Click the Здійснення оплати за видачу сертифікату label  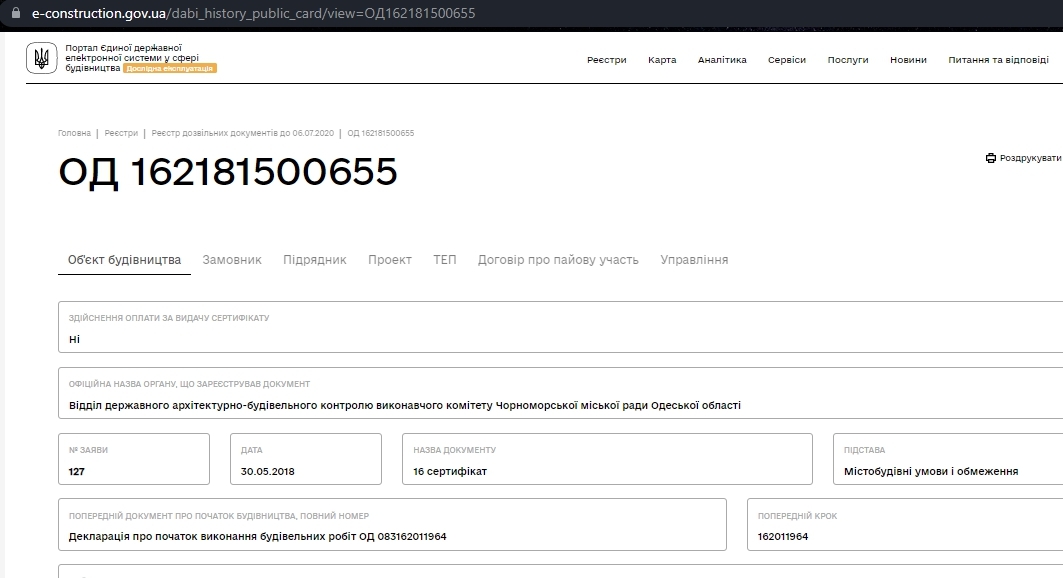tap(169, 318)
